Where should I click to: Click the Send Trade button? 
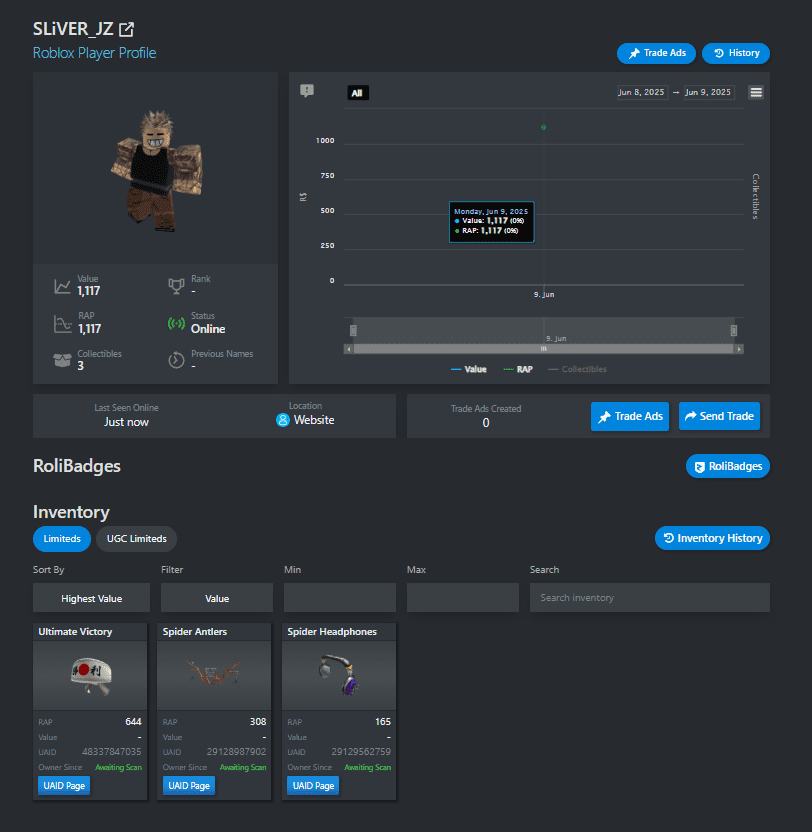click(720, 417)
